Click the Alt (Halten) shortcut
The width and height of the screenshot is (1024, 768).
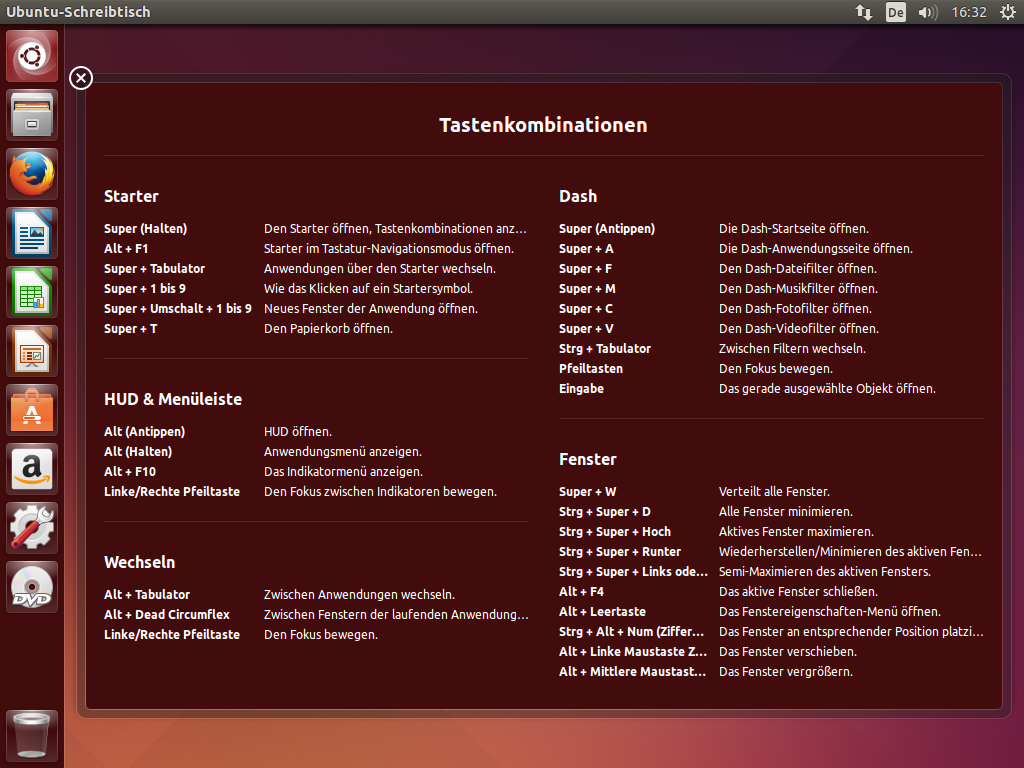(x=138, y=452)
